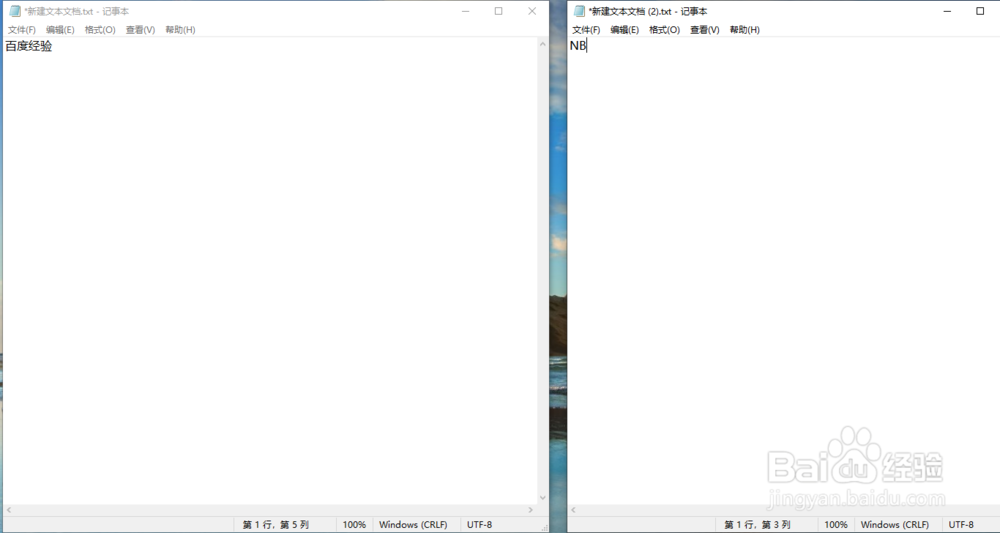Click the scroll-right arrow in left window
1000x533 pixels.
pos(531,509)
